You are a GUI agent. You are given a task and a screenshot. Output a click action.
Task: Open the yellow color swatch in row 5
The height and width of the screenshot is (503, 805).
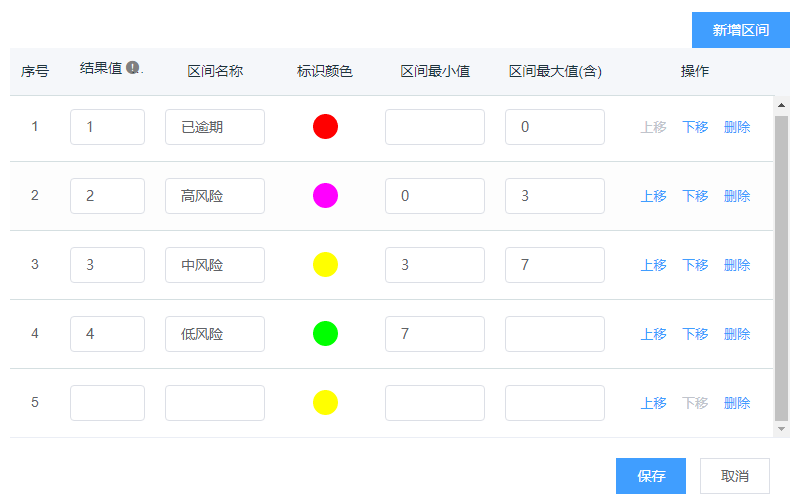click(325, 403)
